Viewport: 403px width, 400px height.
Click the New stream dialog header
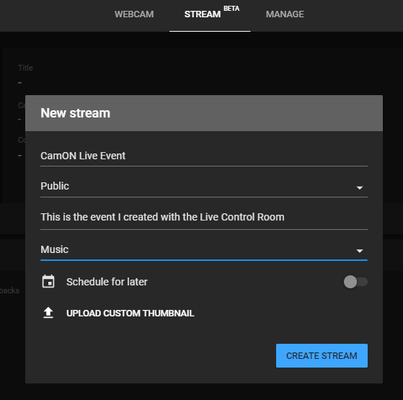point(204,113)
